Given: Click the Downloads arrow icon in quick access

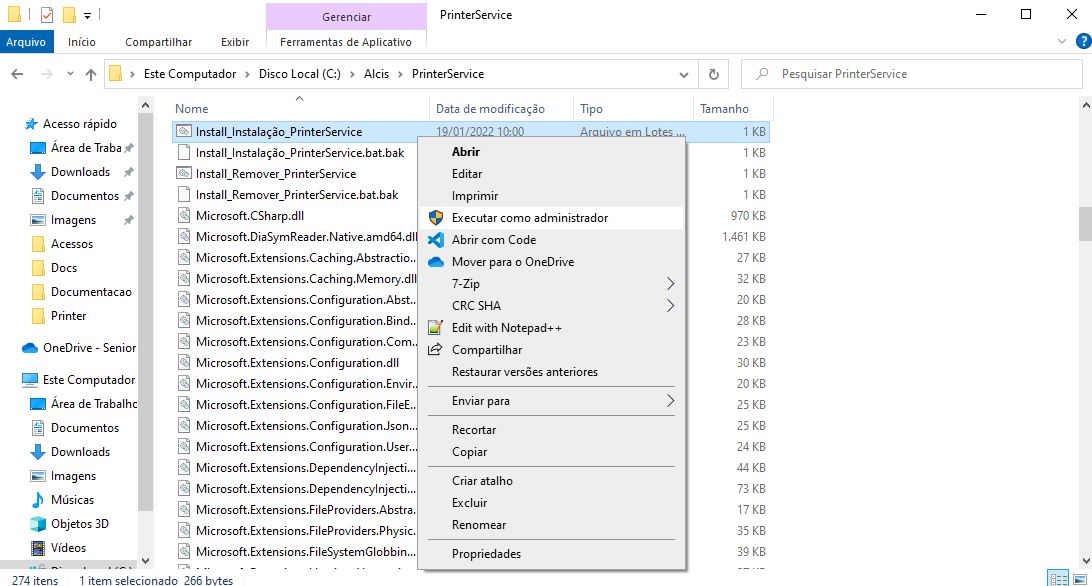Looking at the screenshot, I should pyautogui.click(x=38, y=172).
